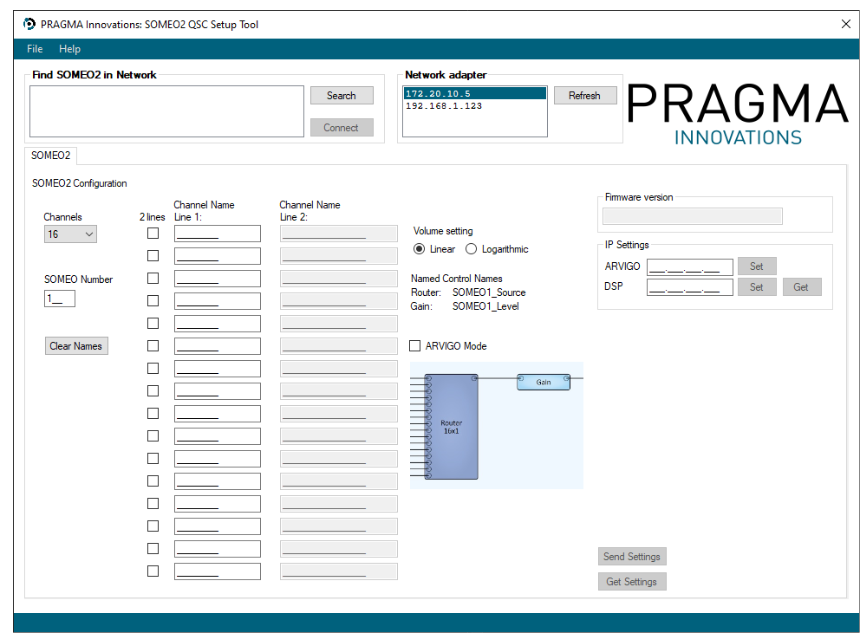Click the Clear Names button
Viewport: 867px width, 641px height.
tap(76, 346)
